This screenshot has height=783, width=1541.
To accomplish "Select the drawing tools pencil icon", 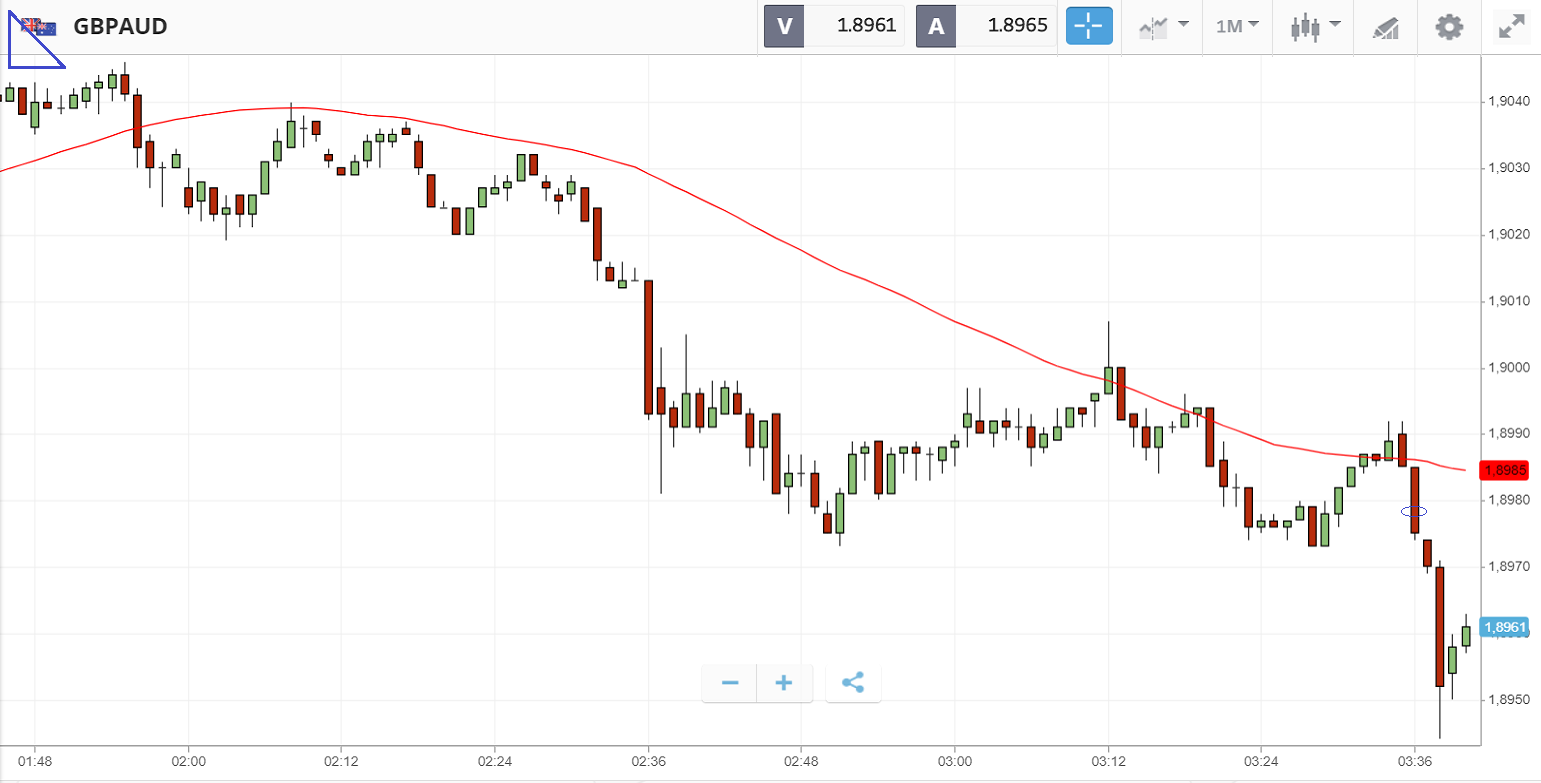I will tap(1385, 27).
